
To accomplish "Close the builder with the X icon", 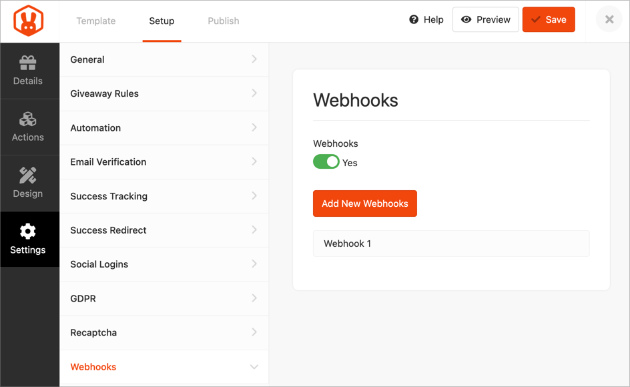I will tap(609, 19).
